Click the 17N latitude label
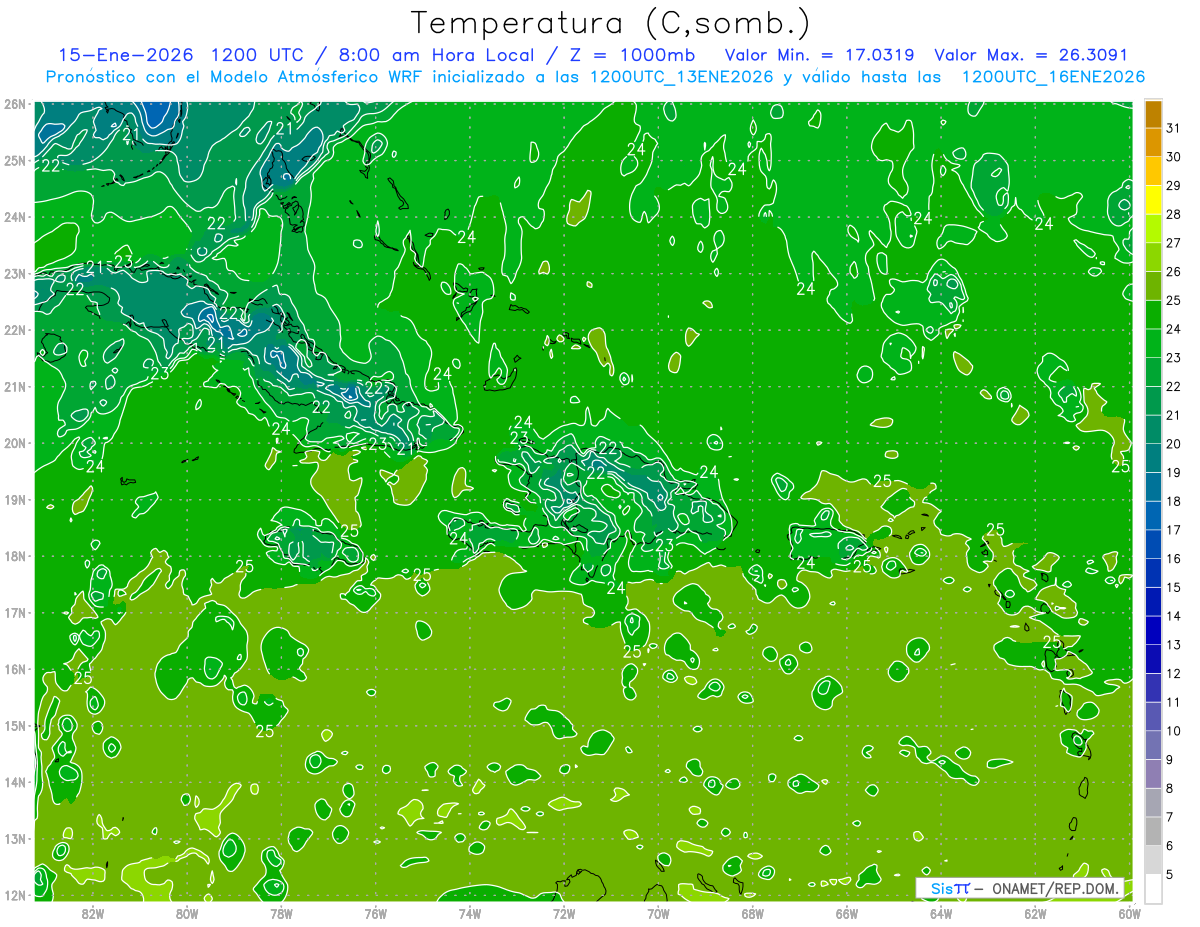 pos(15,612)
